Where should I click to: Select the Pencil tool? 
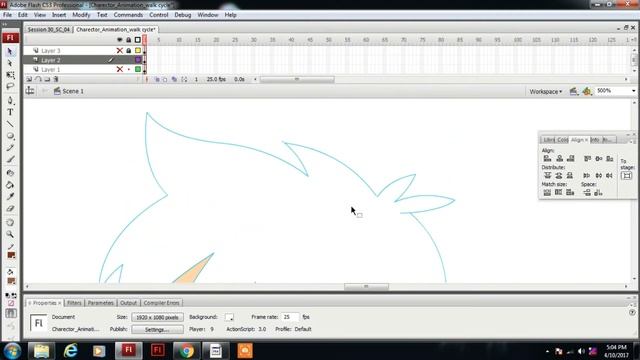pyautogui.click(x=10, y=148)
